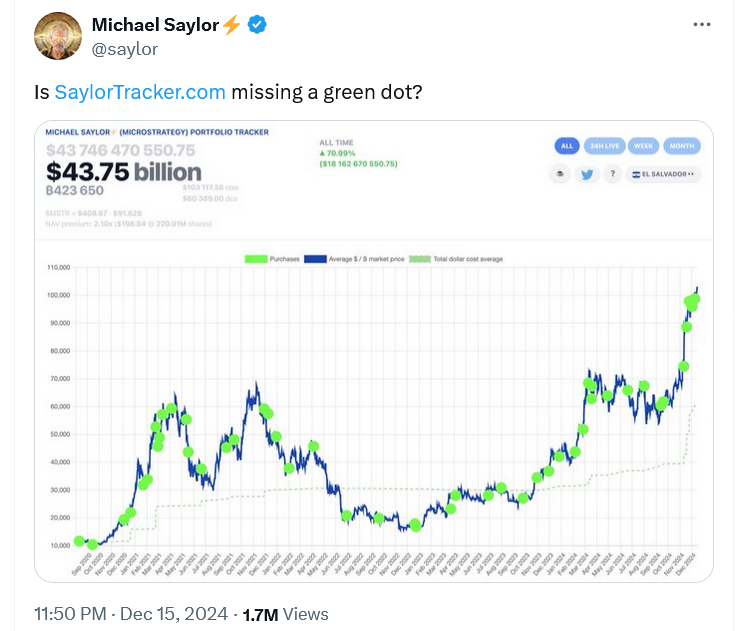Click the blue verified checkmark badge
The height and width of the screenshot is (631, 746).
(x=256, y=25)
